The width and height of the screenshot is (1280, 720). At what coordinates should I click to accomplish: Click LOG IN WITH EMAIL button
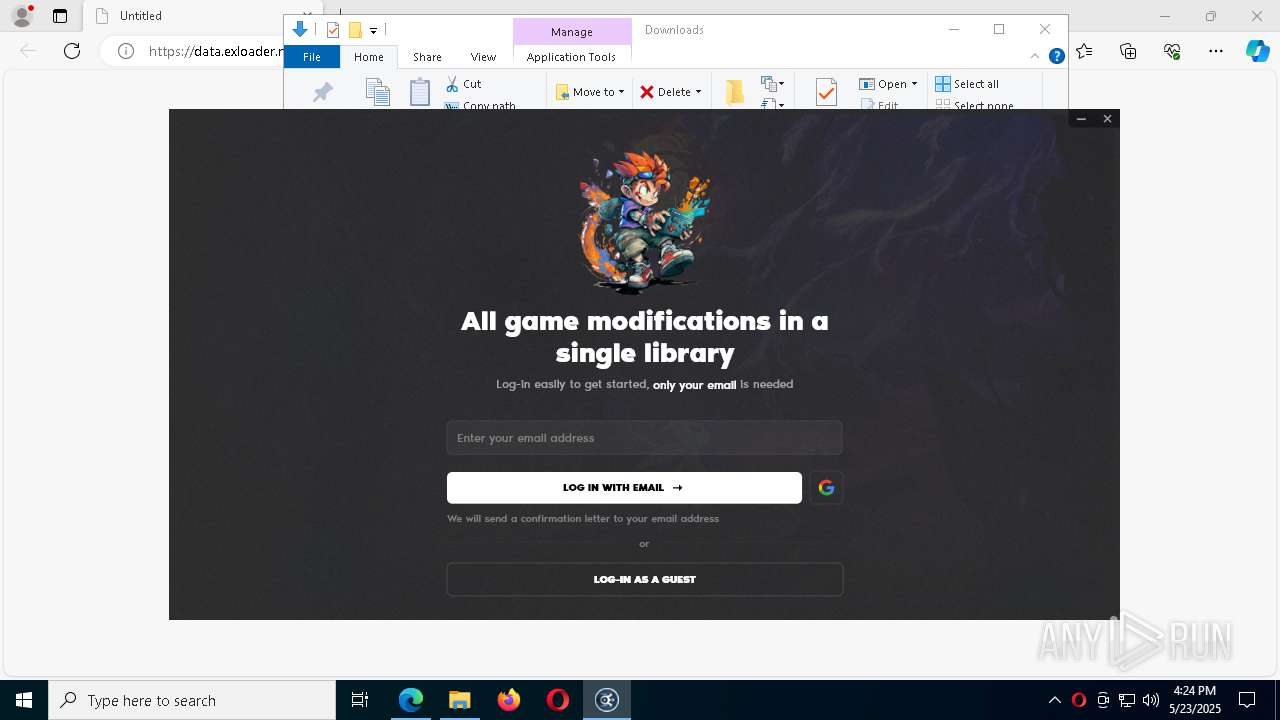[624, 488]
